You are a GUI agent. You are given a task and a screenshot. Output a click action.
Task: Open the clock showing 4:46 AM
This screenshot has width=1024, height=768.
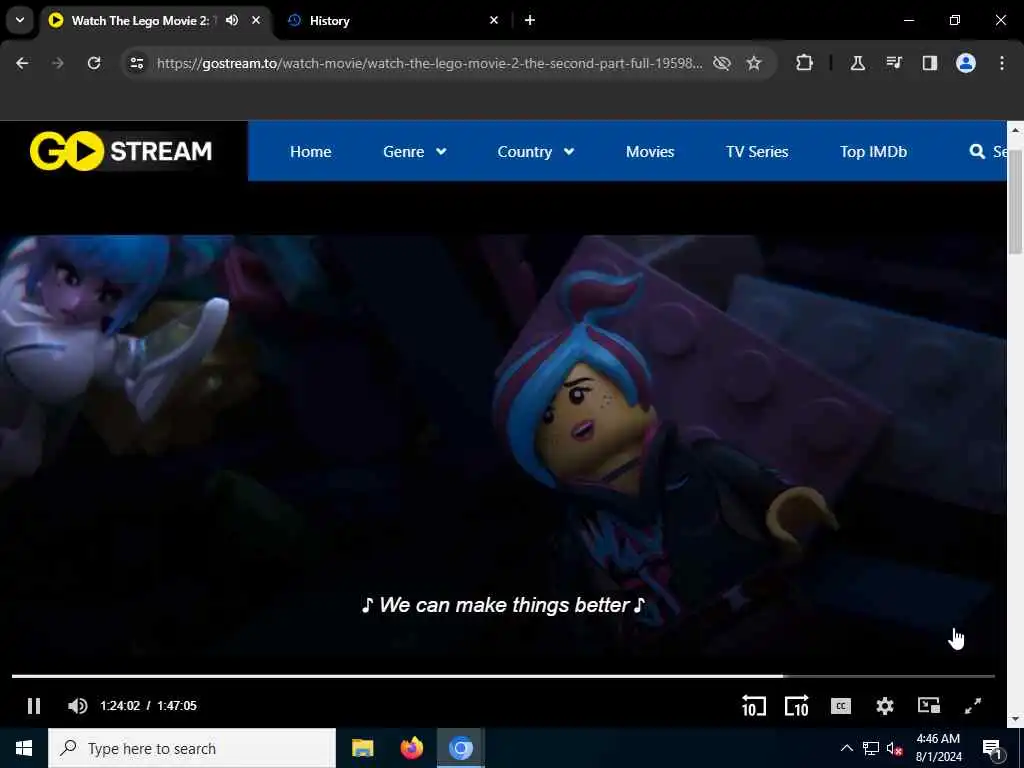point(938,748)
